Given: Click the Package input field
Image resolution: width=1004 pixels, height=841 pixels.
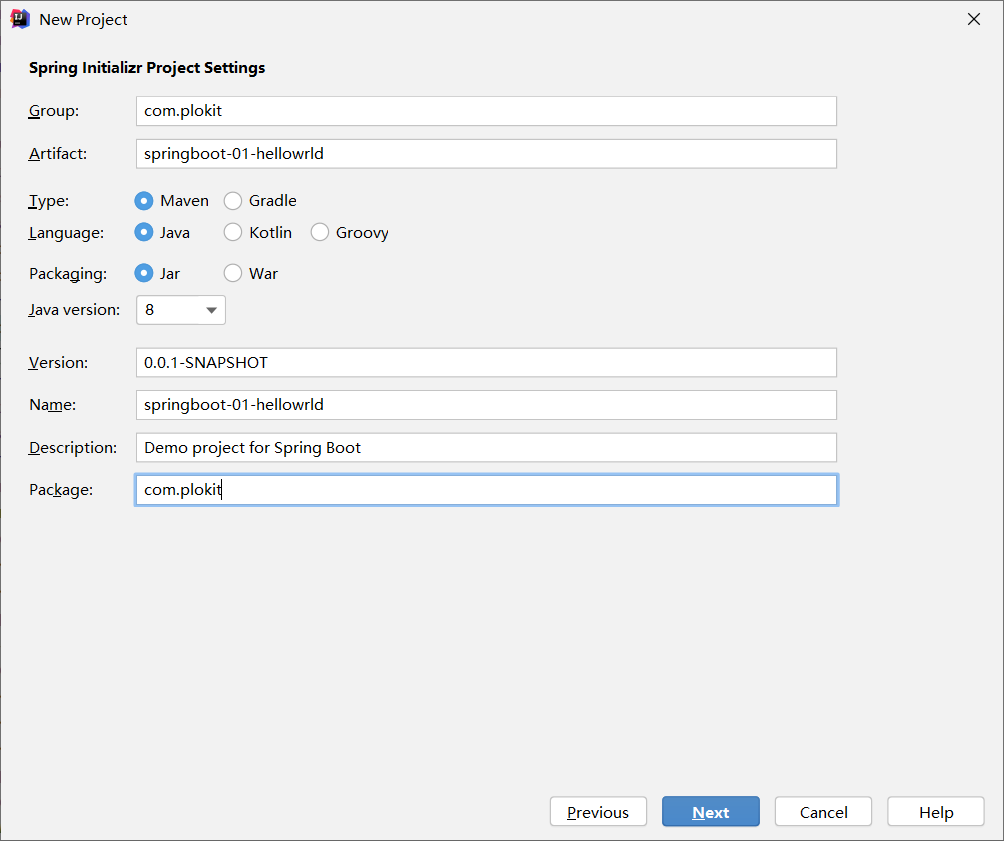Looking at the screenshot, I should (486, 490).
